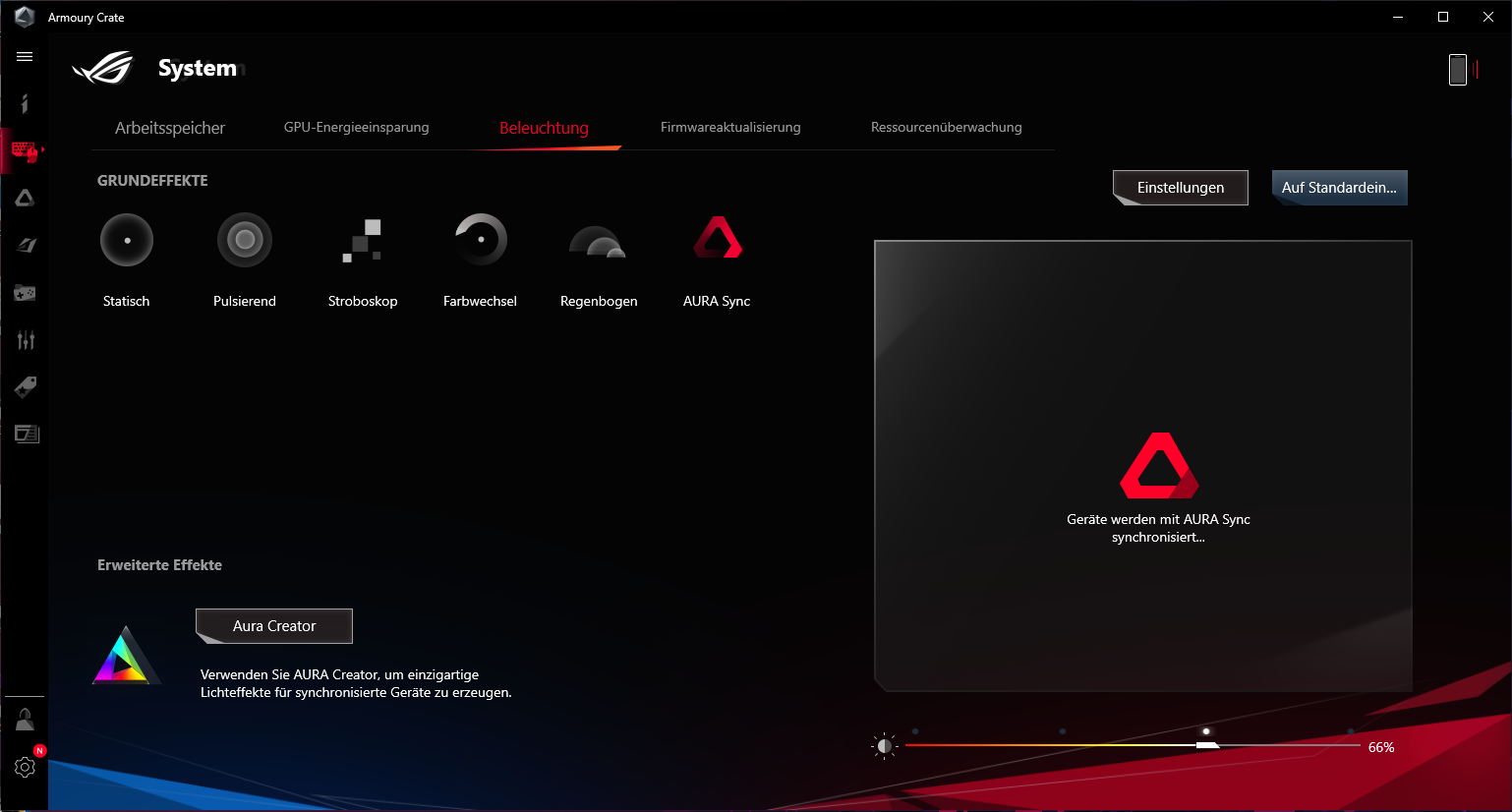Viewport: 1512px width, 812px height.
Task: Switch to the Beleuchtung tab
Action: point(544,128)
